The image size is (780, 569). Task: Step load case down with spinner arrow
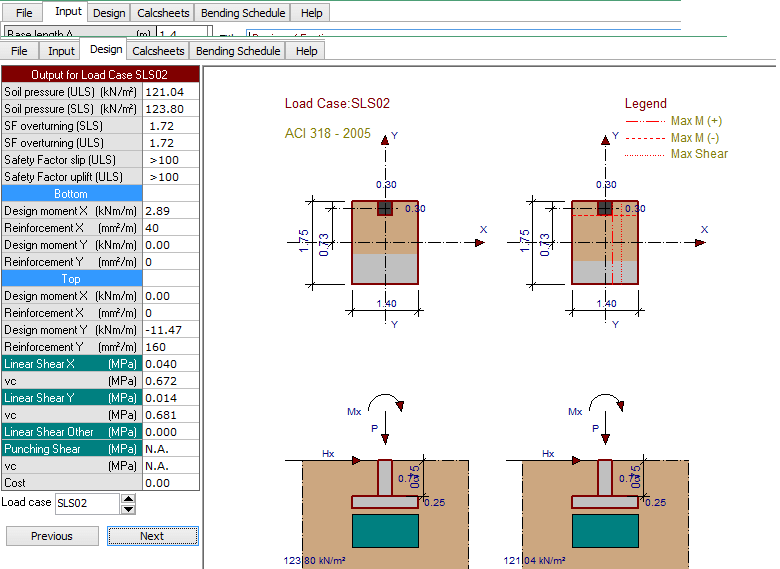(x=128, y=509)
